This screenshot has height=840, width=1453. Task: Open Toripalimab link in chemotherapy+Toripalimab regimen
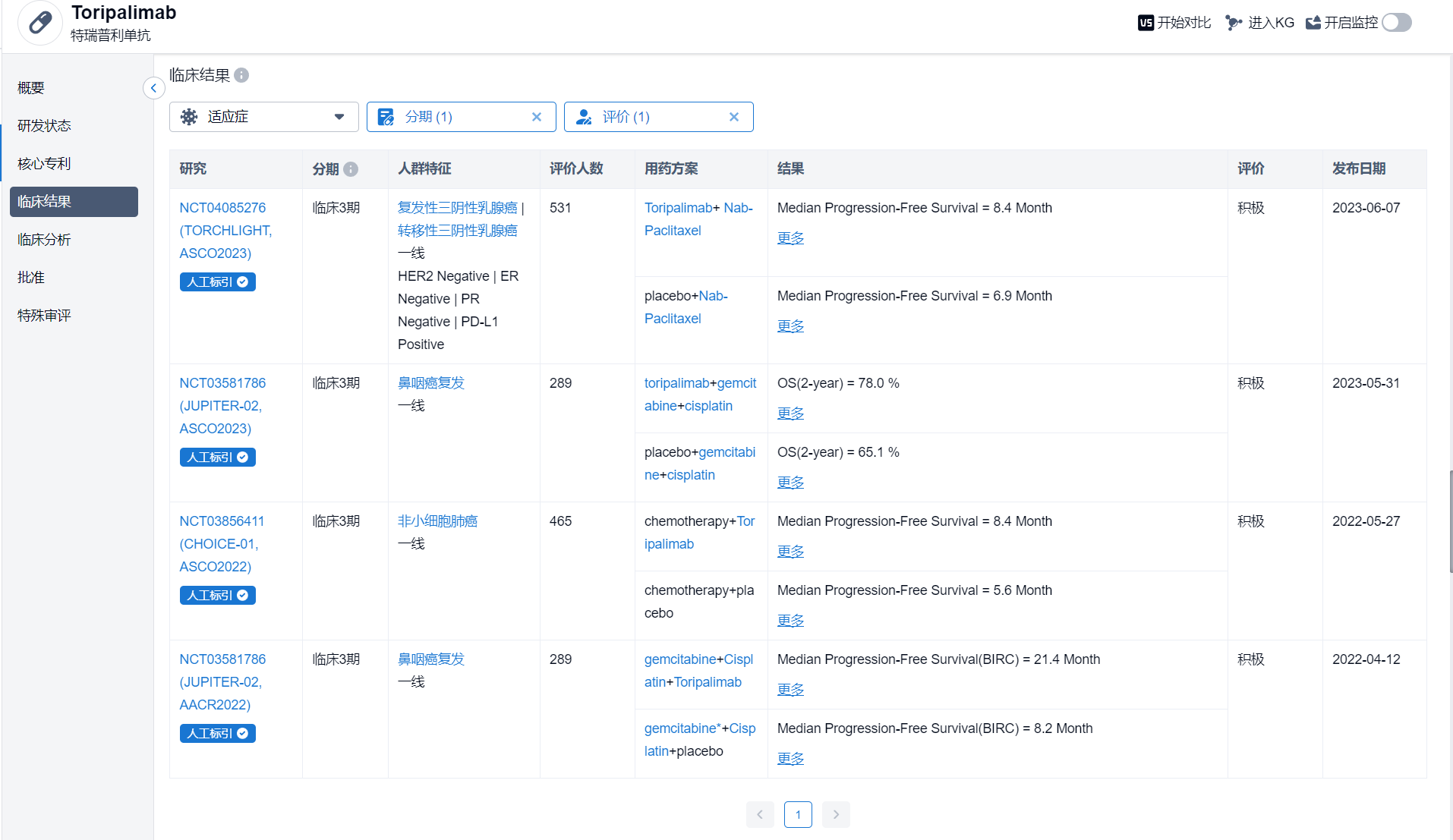pyautogui.click(x=699, y=533)
